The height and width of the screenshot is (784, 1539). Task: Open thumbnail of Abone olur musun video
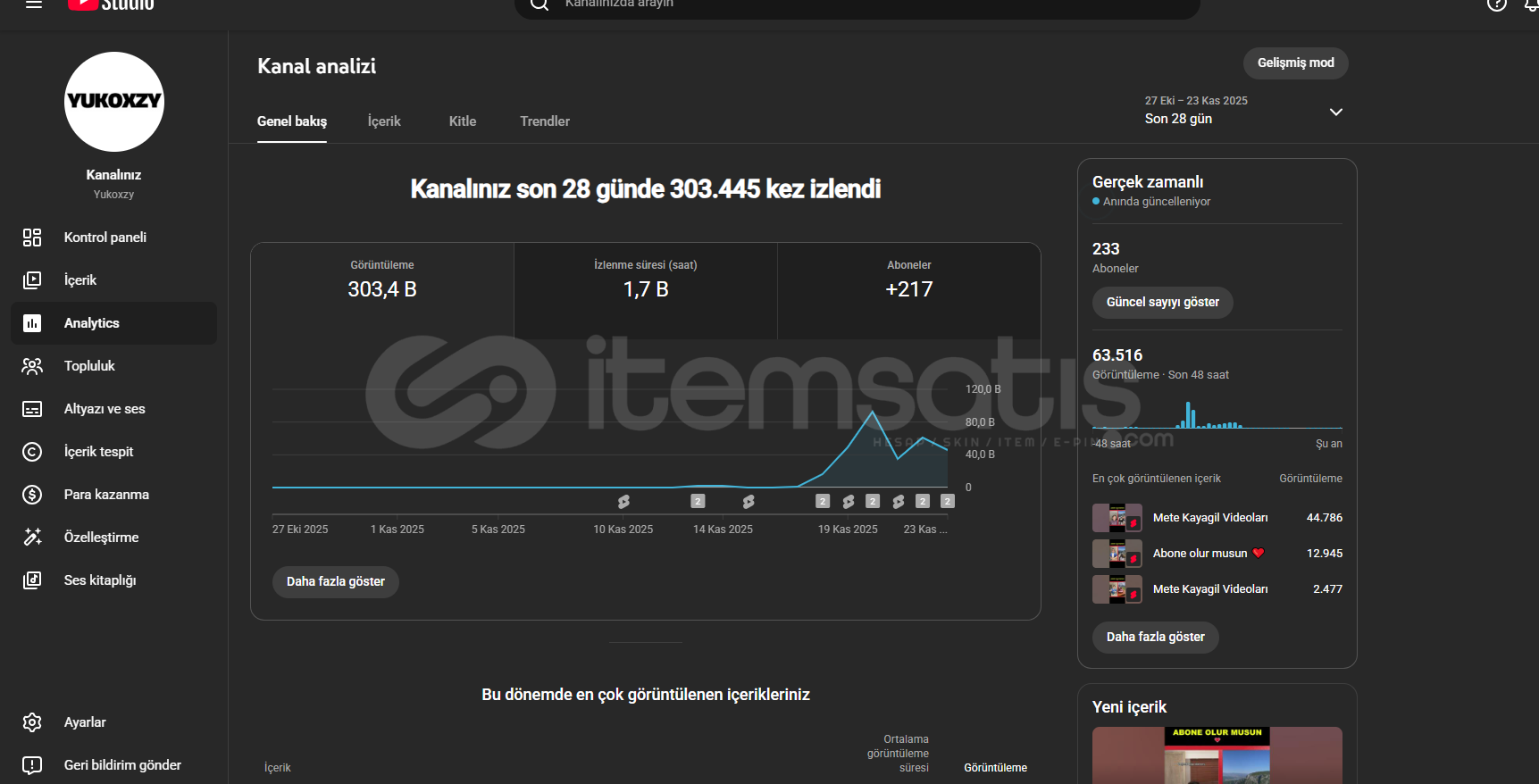(1117, 554)
